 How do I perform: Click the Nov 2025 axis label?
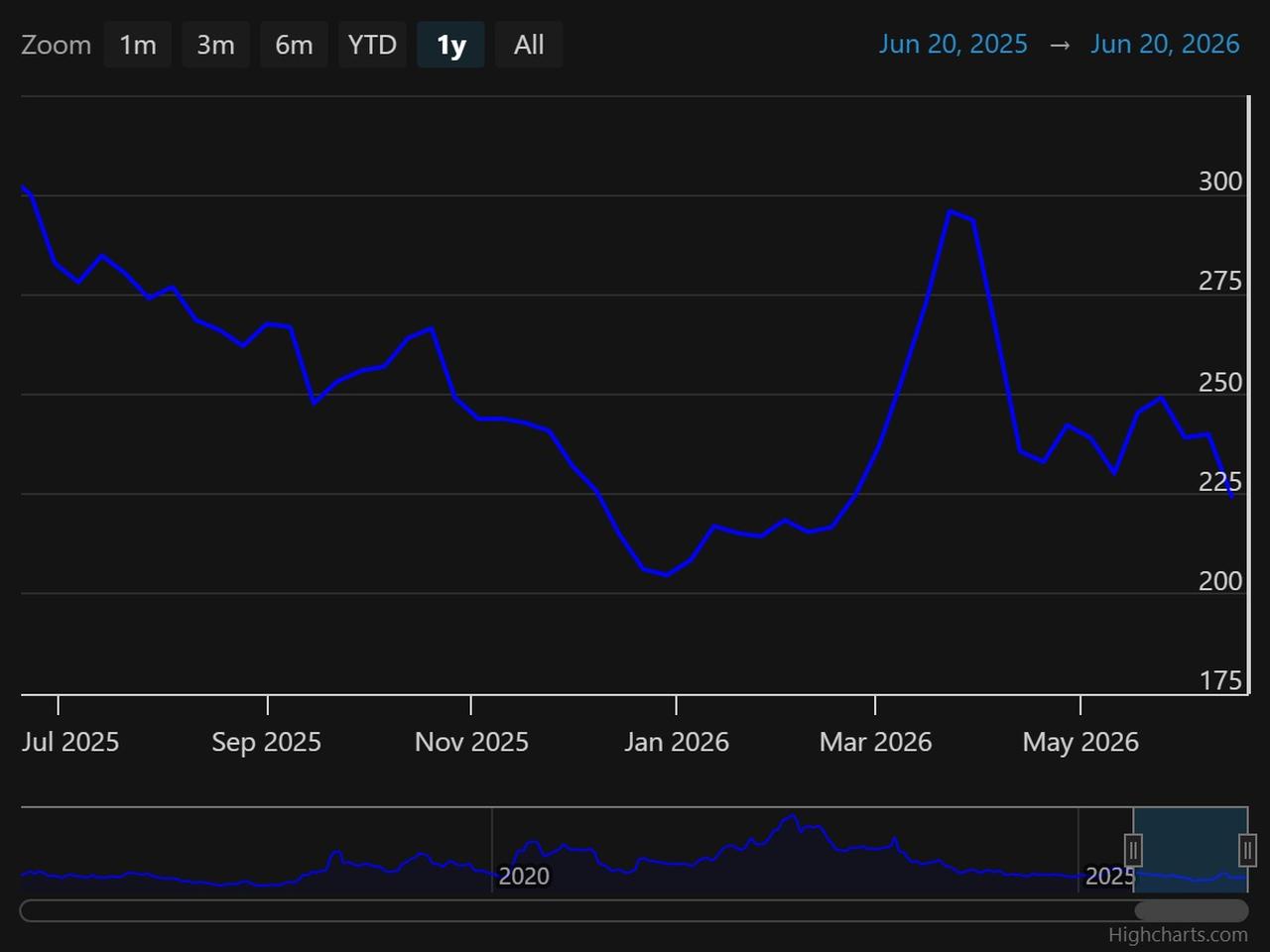pos(471,742)
